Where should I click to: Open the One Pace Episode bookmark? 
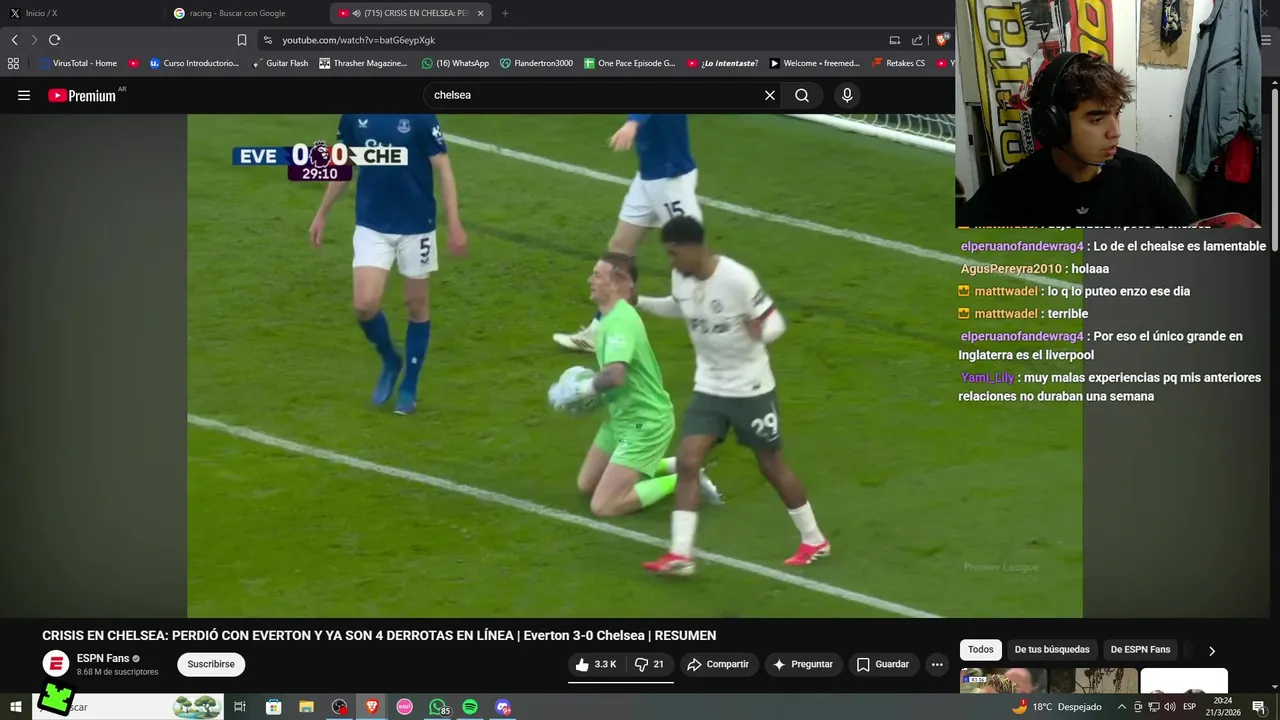[629, 63]
